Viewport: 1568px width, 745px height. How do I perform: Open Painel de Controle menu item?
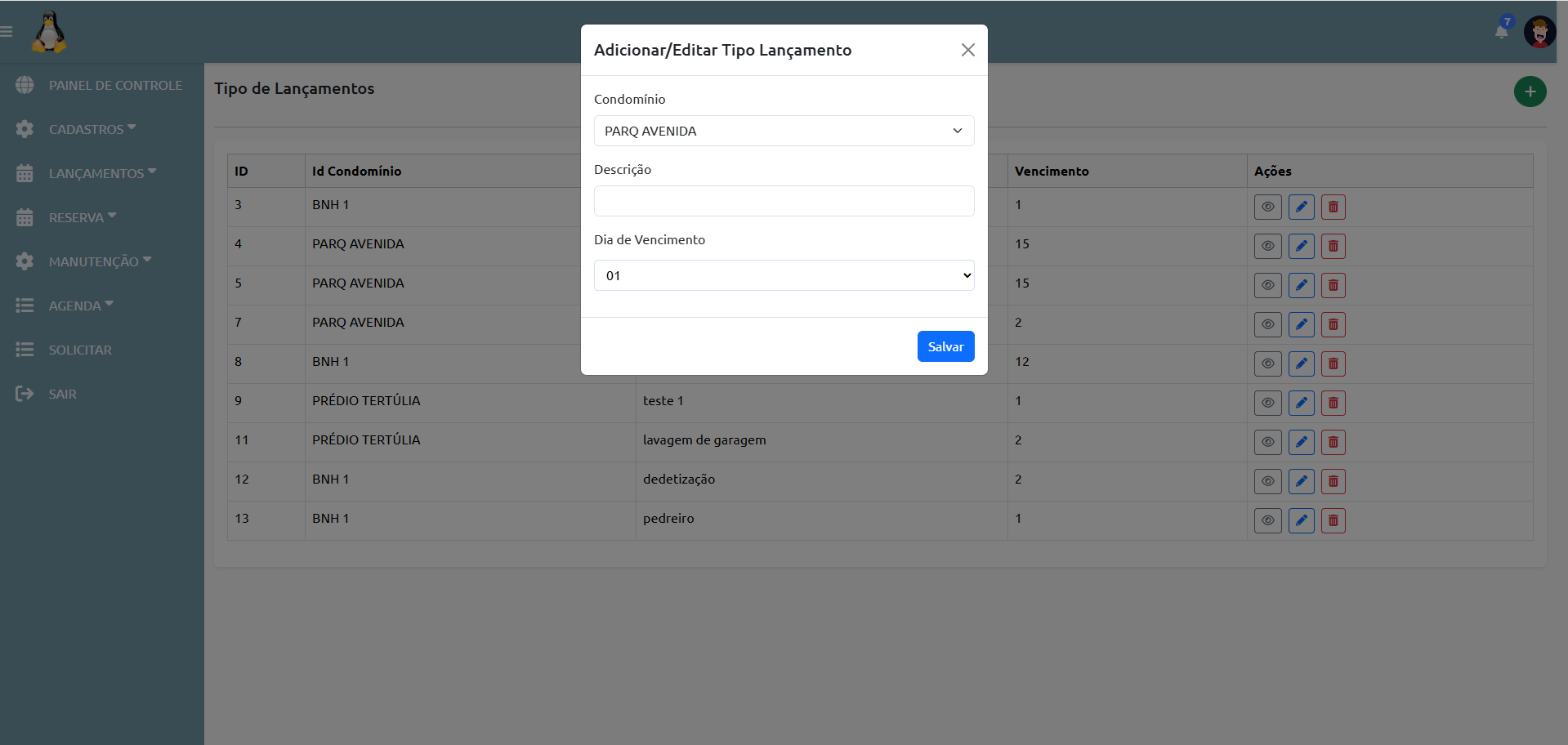(x=114, y=85)
